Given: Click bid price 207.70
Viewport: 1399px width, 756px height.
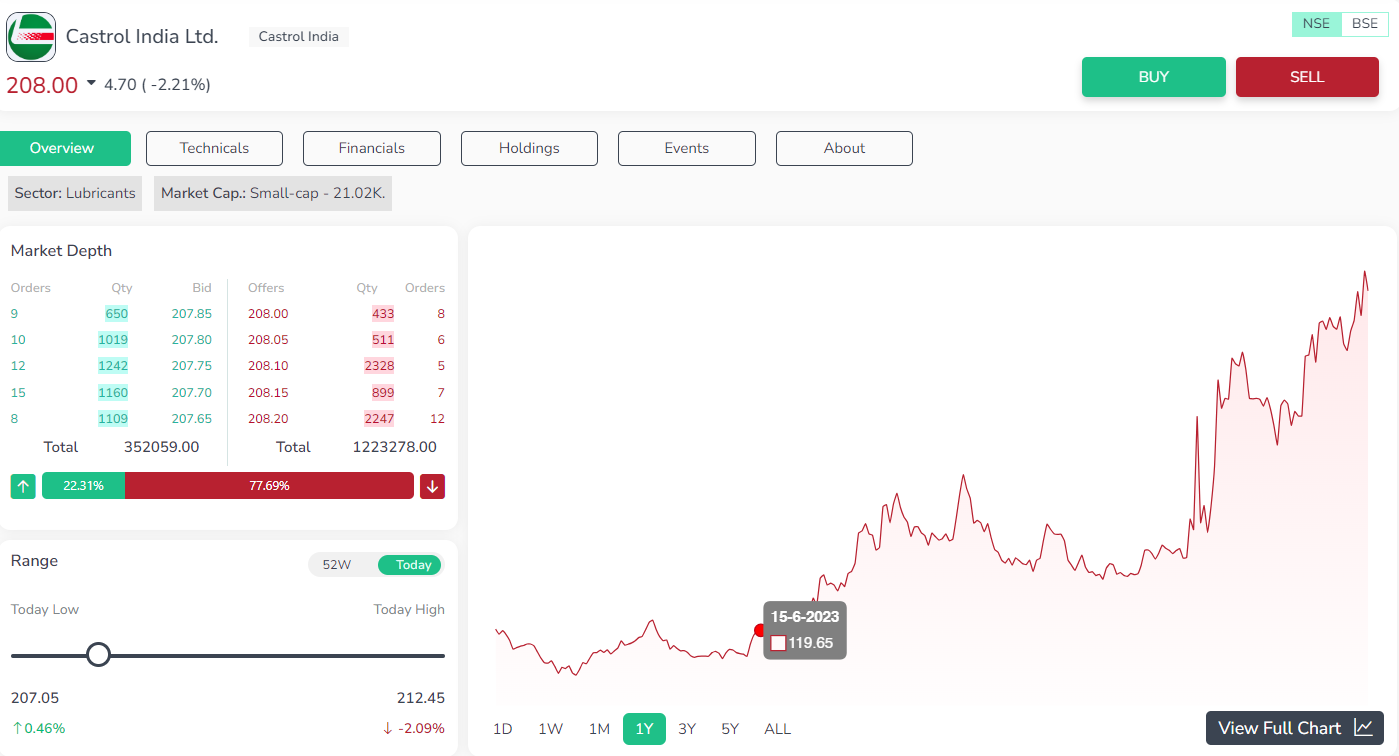Looking at the screenshot, I should 192,392.
